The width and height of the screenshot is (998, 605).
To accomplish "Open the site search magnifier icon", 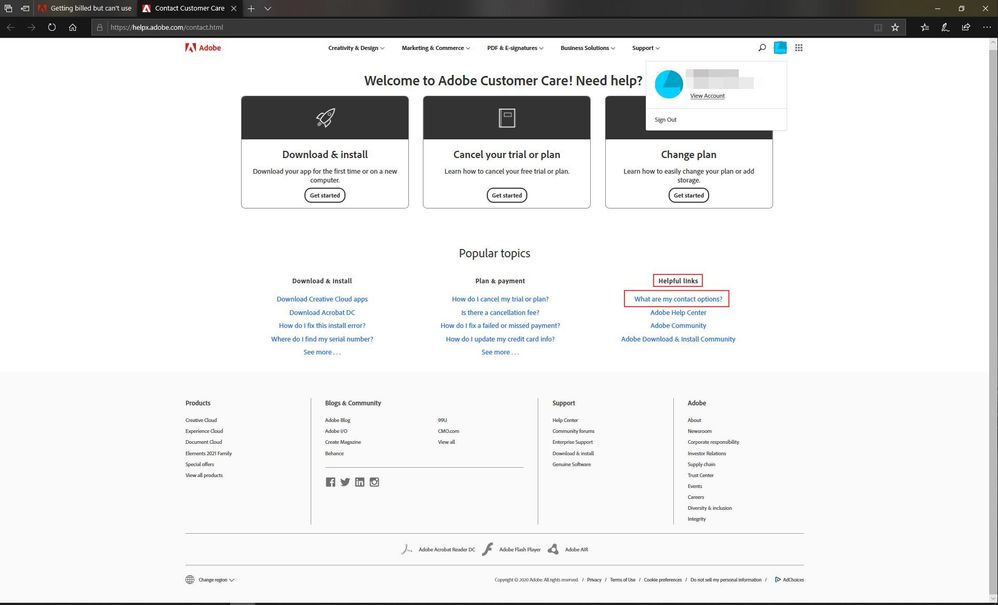I will (x=762, y=48).
